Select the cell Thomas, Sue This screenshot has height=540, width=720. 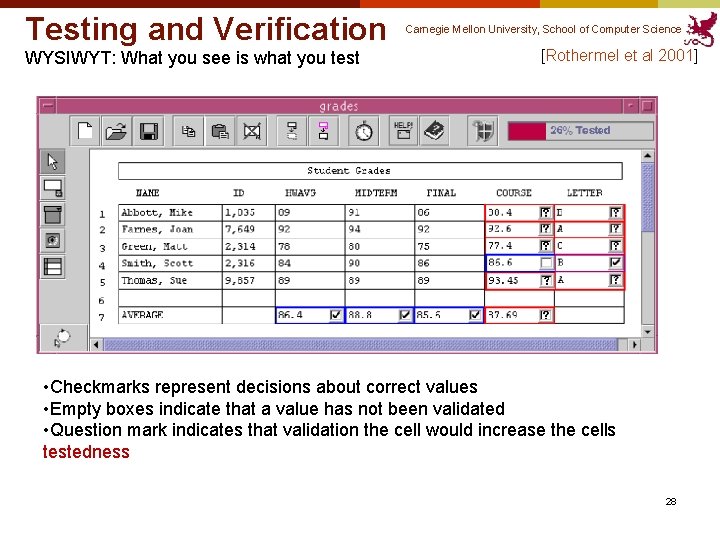170,281
